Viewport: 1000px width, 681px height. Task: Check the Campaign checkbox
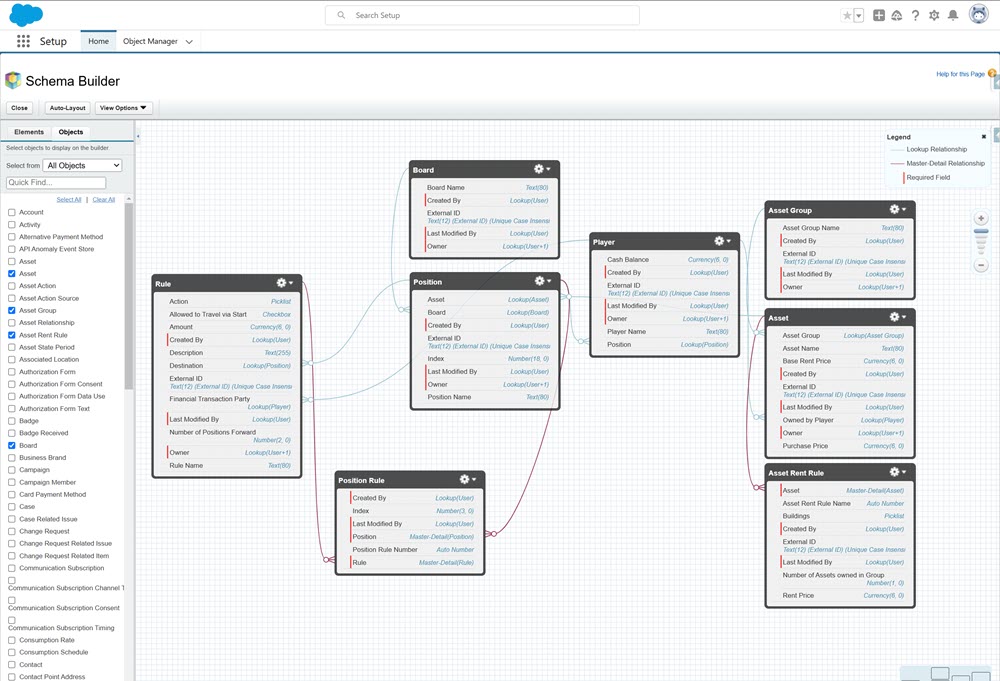11,470
